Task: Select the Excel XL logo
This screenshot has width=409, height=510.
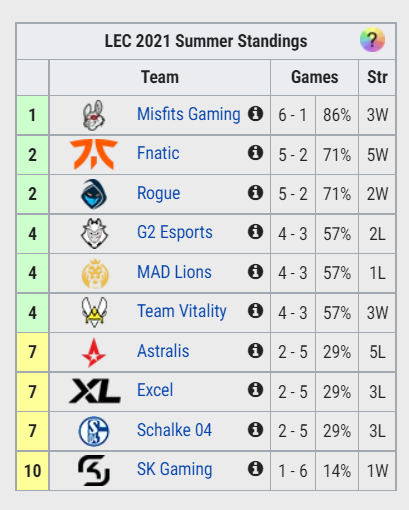Action: pyautogui.click(x=94, y=391)
